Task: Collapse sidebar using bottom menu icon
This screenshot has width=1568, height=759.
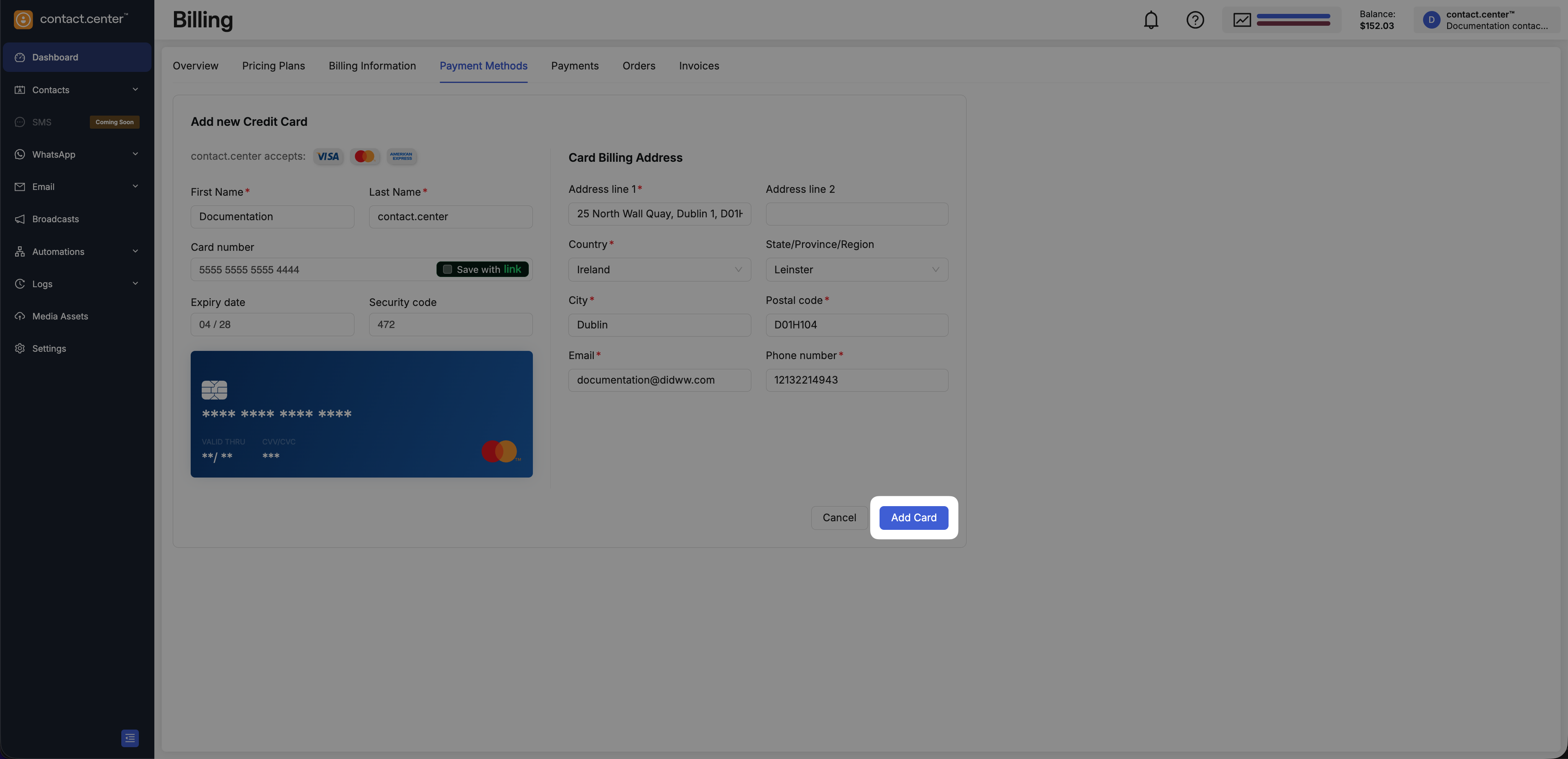Action: tap(130, 738)
